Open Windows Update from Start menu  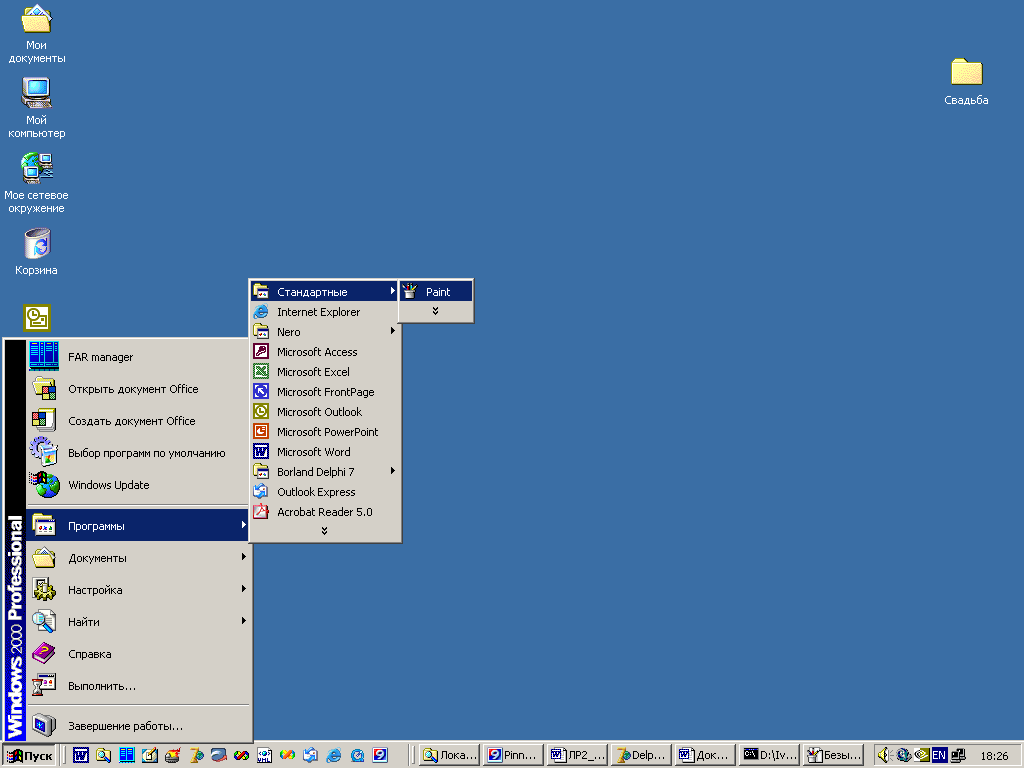138,485
